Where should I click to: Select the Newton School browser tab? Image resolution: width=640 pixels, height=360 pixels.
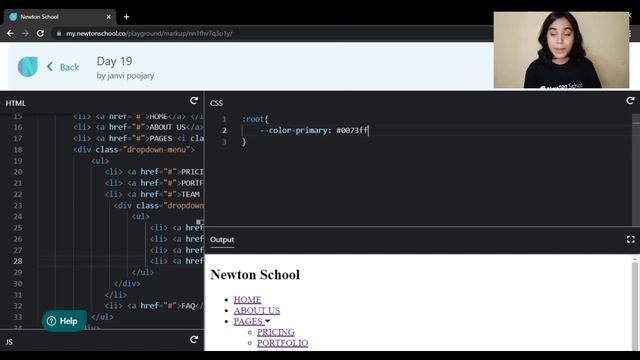(60, 17)
